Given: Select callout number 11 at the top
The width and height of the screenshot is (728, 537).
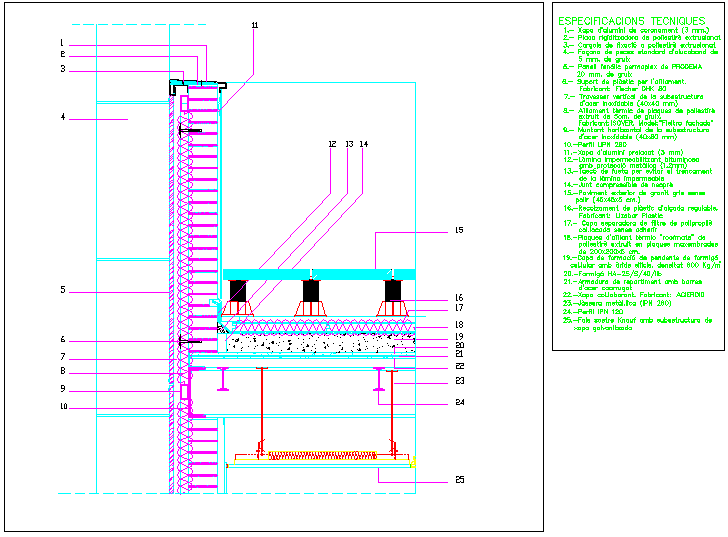Looking at the screenshot, I should pos(254,25).
